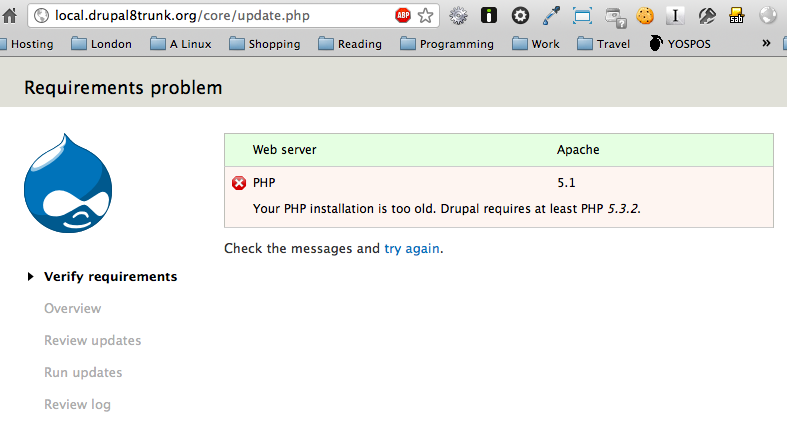Click the Apache value cell
787x426 pixels.
point(578,150)
